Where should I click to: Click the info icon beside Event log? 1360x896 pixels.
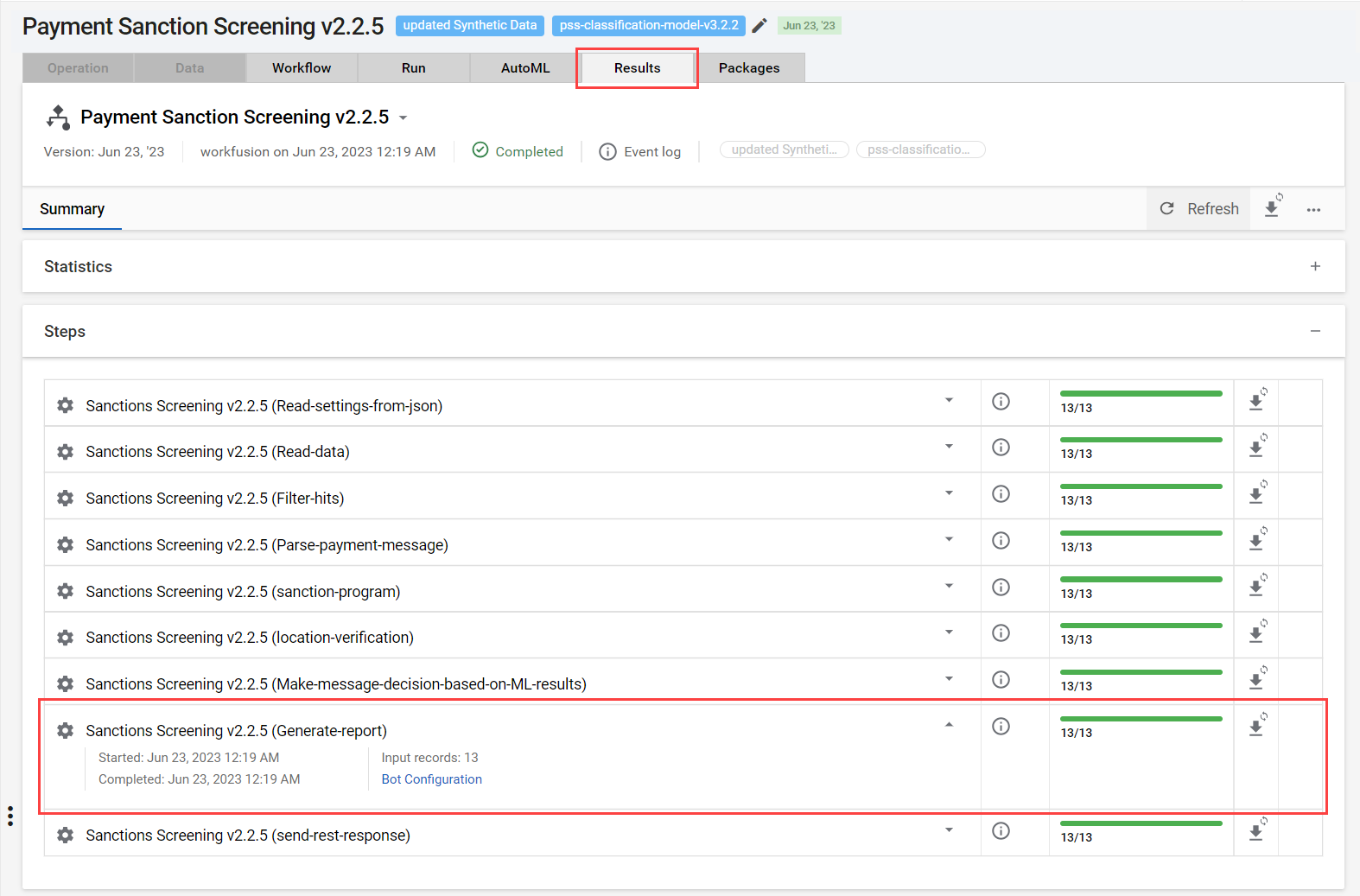coord(607,152)
